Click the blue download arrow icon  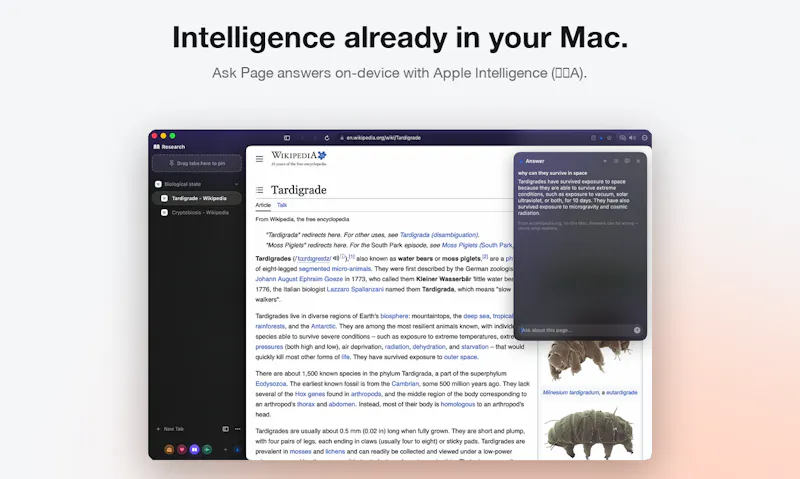click(237, 449)
